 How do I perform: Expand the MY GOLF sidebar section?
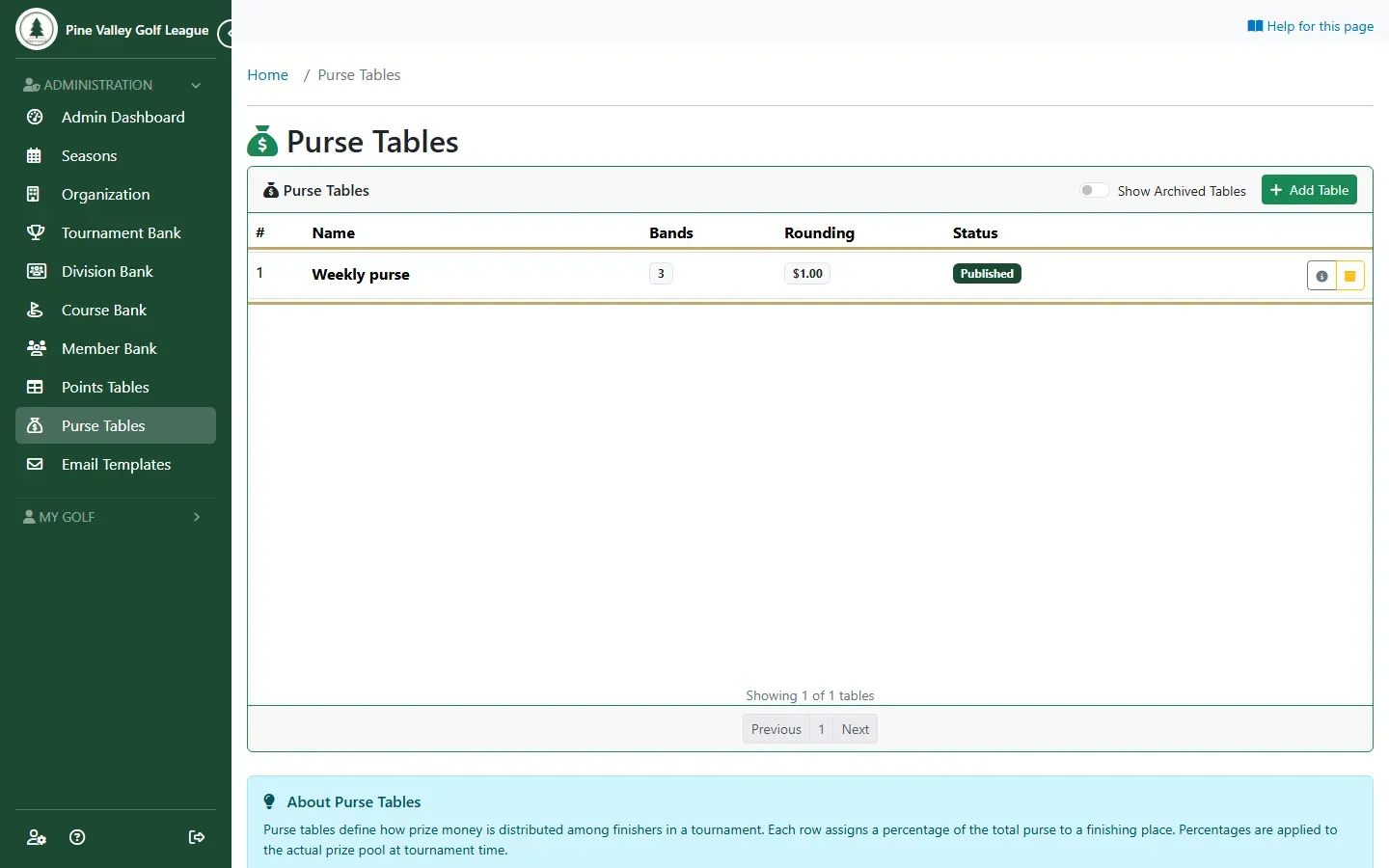click(114, 517)
